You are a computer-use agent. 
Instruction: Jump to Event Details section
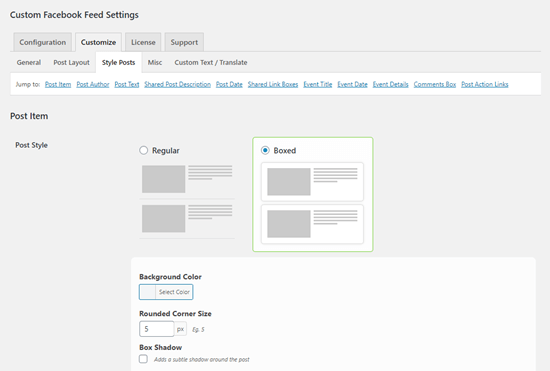pos(390,84)
